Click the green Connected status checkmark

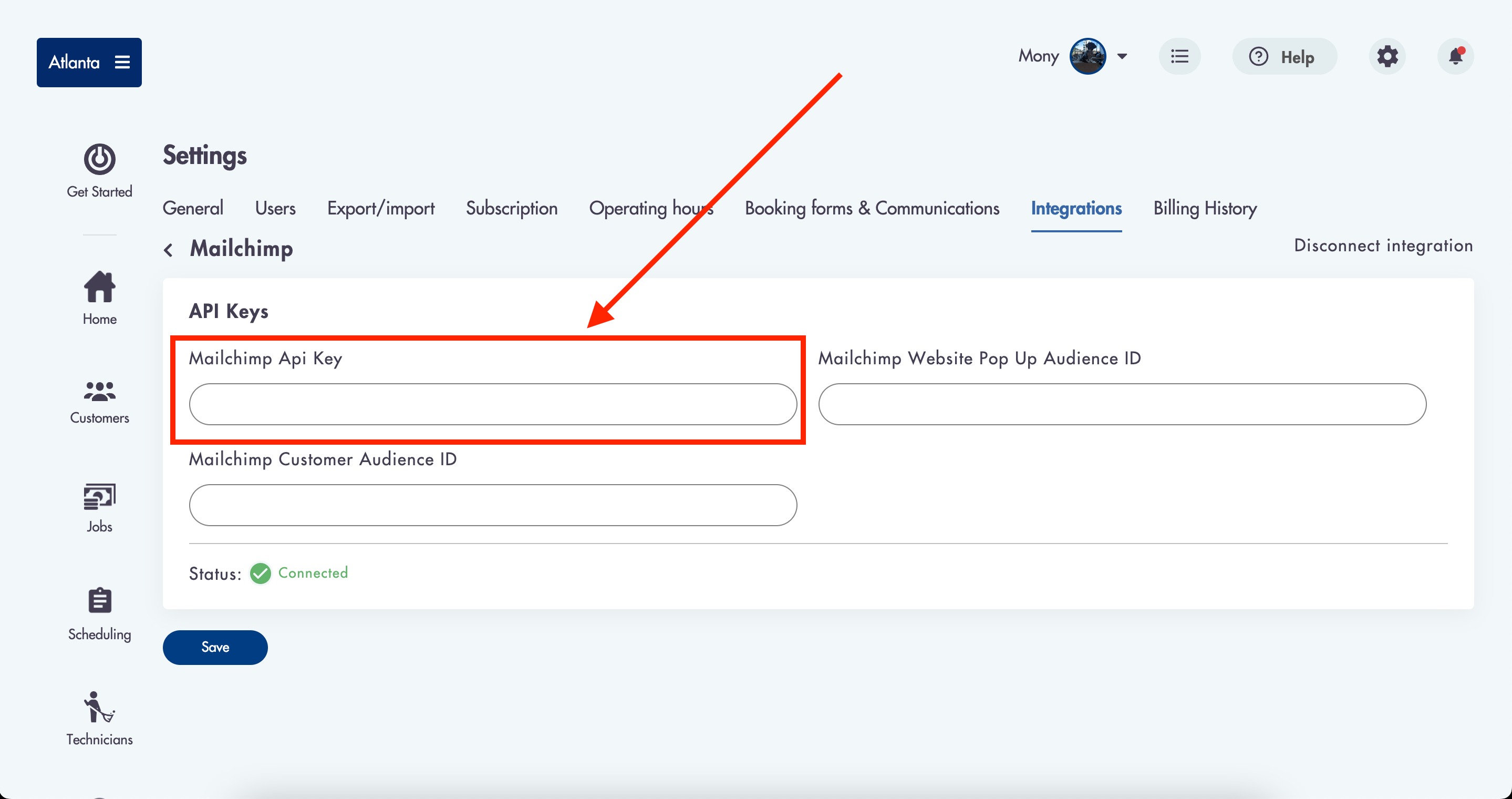click(x=260, y=573)
